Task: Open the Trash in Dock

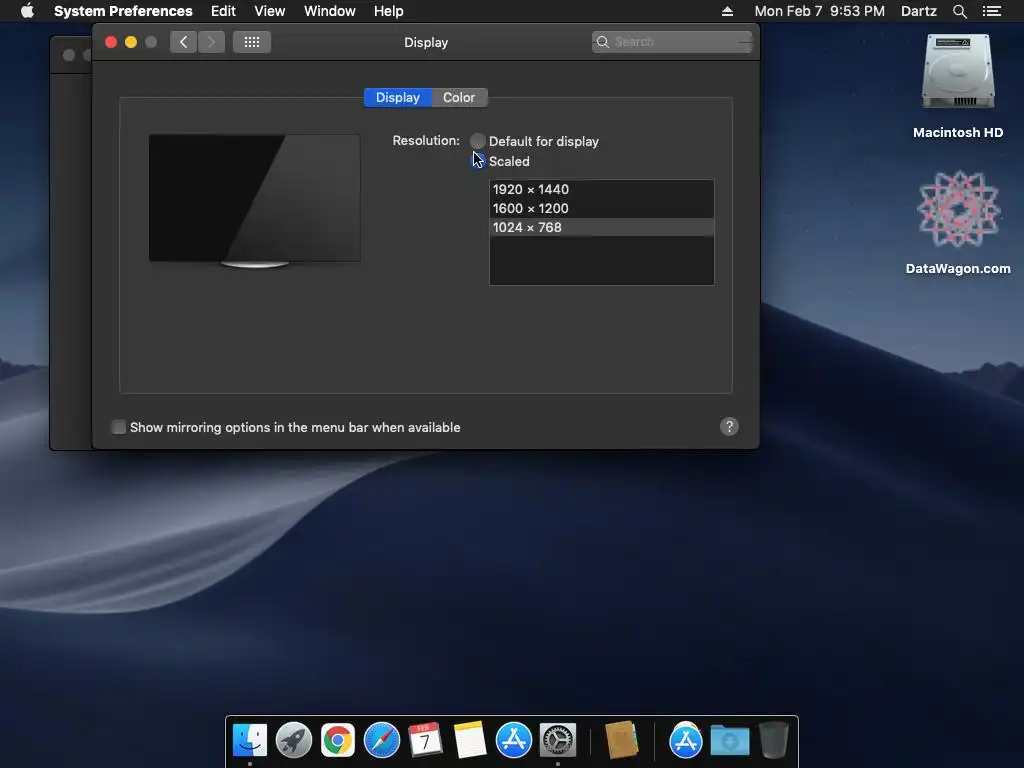Action: point(774,741)
